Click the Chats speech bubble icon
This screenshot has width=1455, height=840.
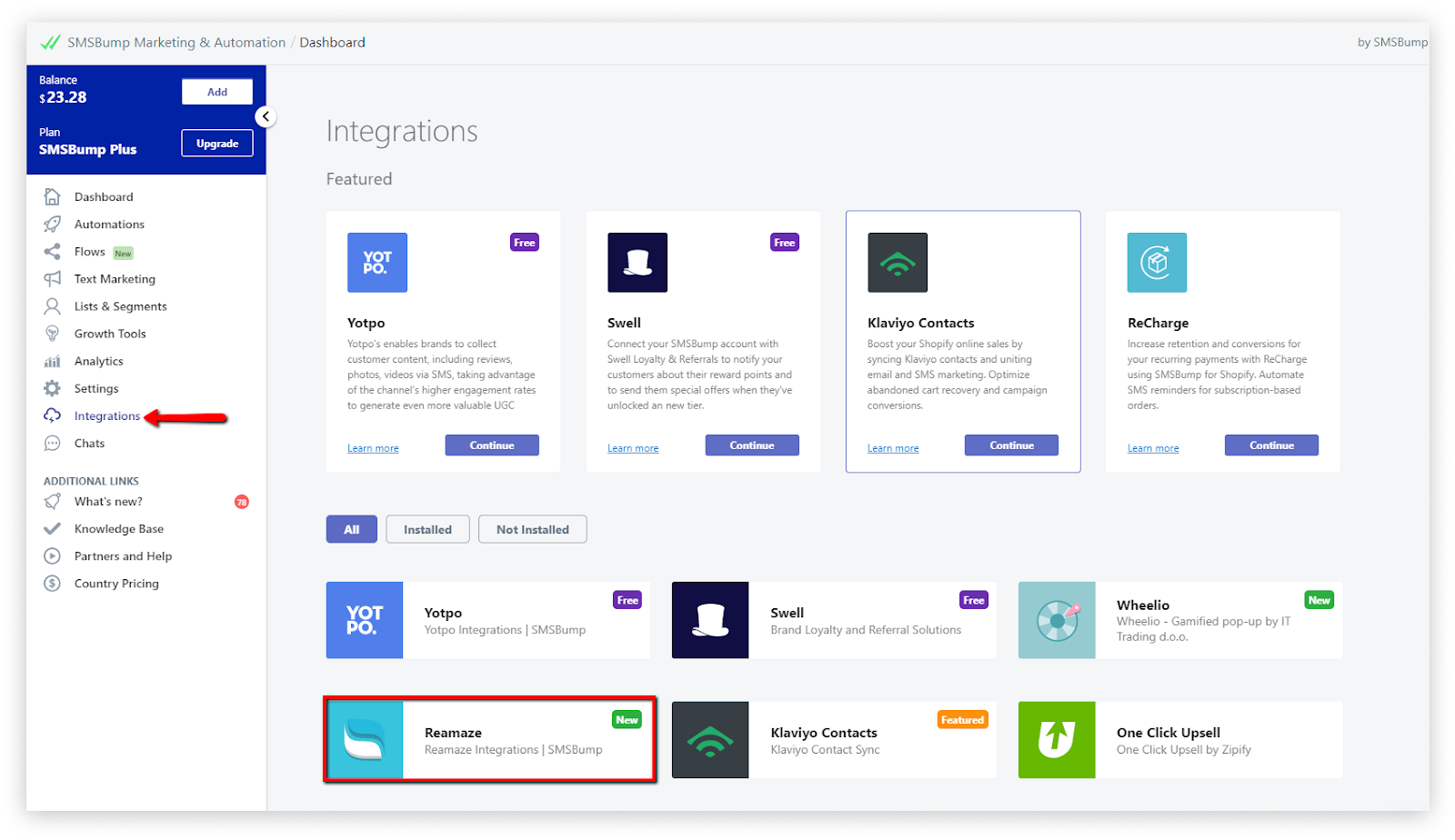(x=53, y=443)
